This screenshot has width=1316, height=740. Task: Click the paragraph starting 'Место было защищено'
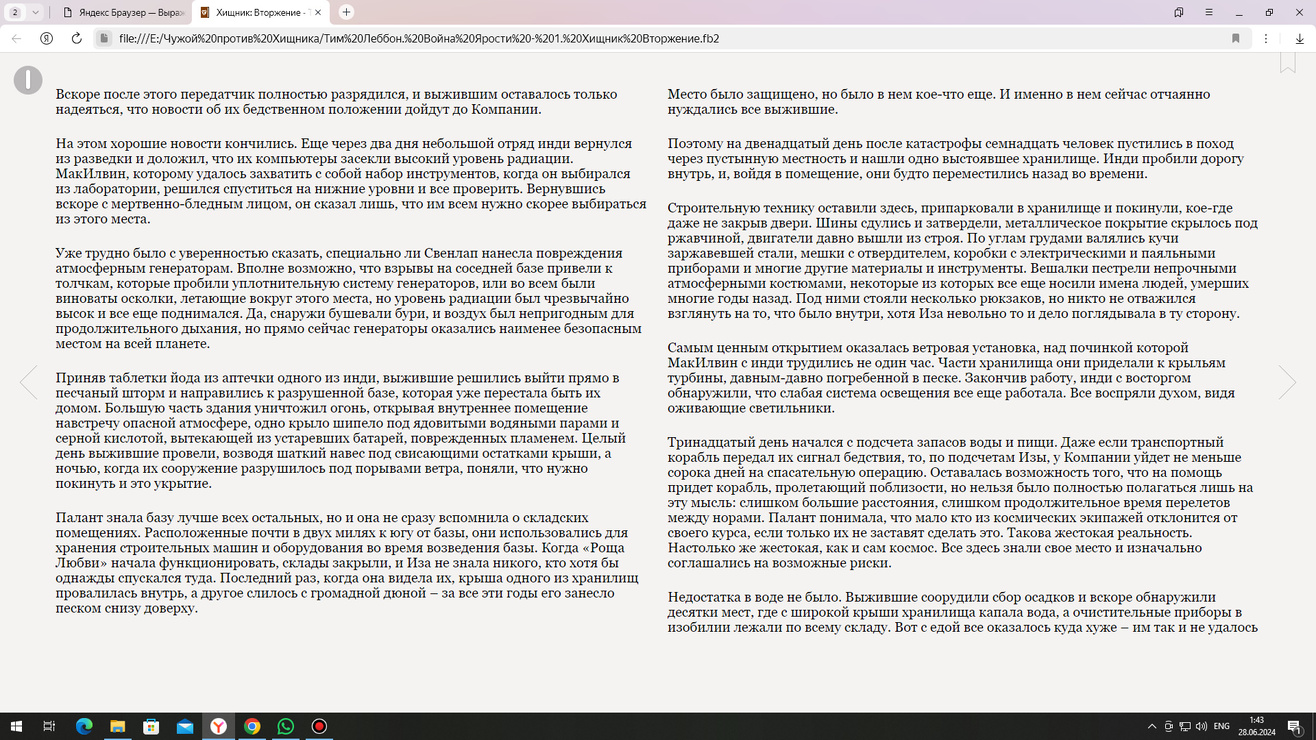click(939, 102)
